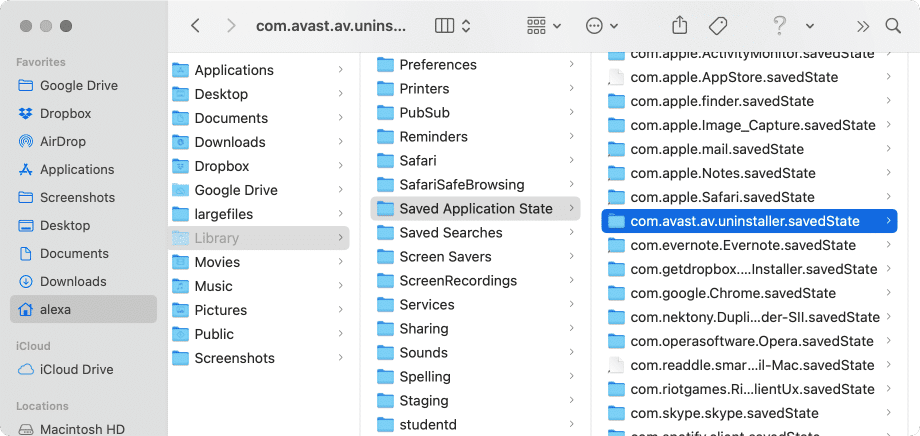Select Reminders folder in Library column

click(x=475, y=137)
